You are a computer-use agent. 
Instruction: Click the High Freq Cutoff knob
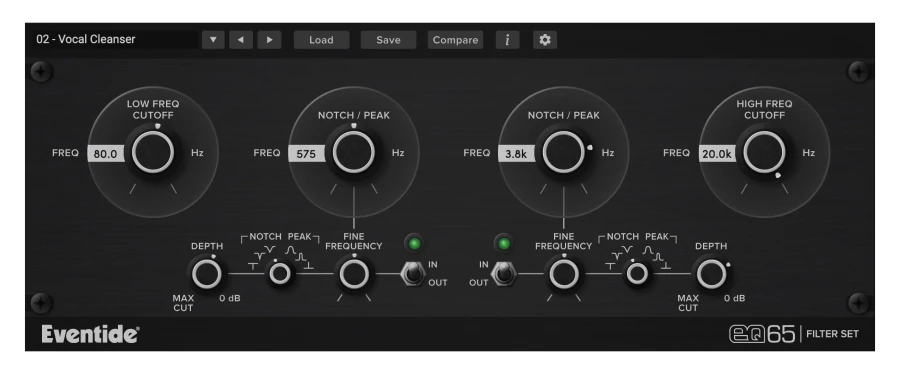coord(764,152)
